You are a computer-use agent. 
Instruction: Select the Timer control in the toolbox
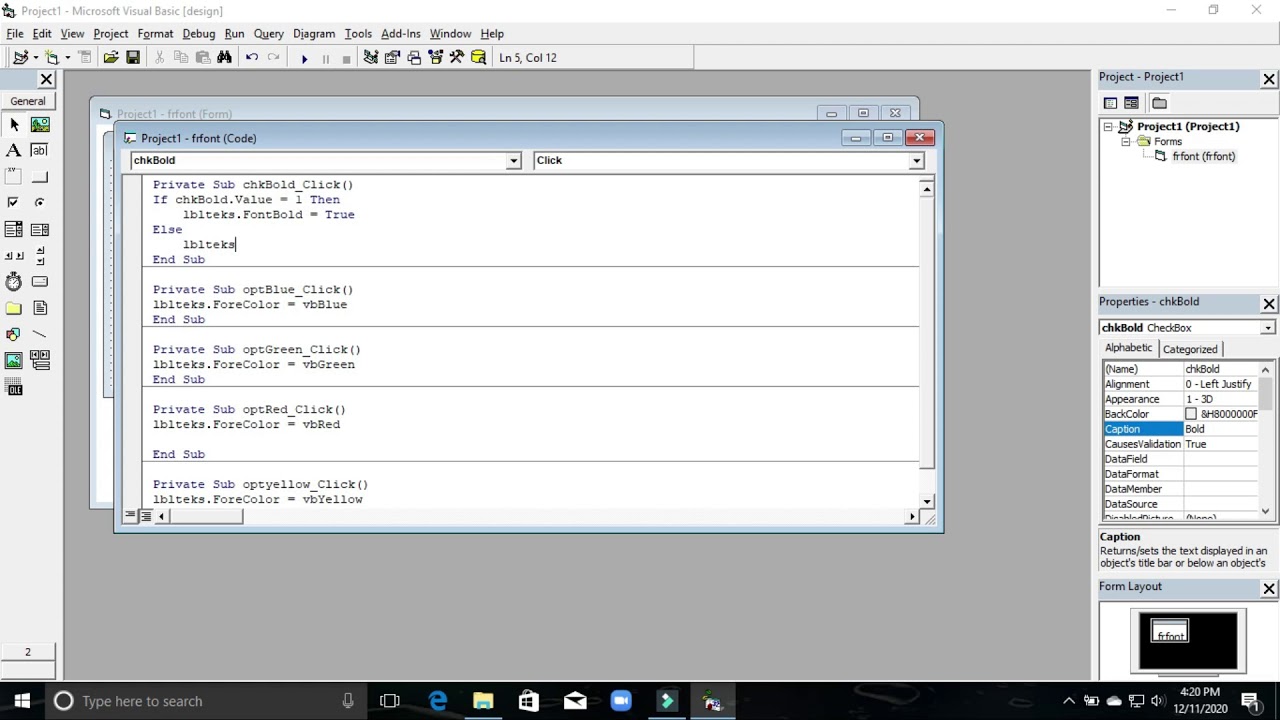[x=14, y=282]
